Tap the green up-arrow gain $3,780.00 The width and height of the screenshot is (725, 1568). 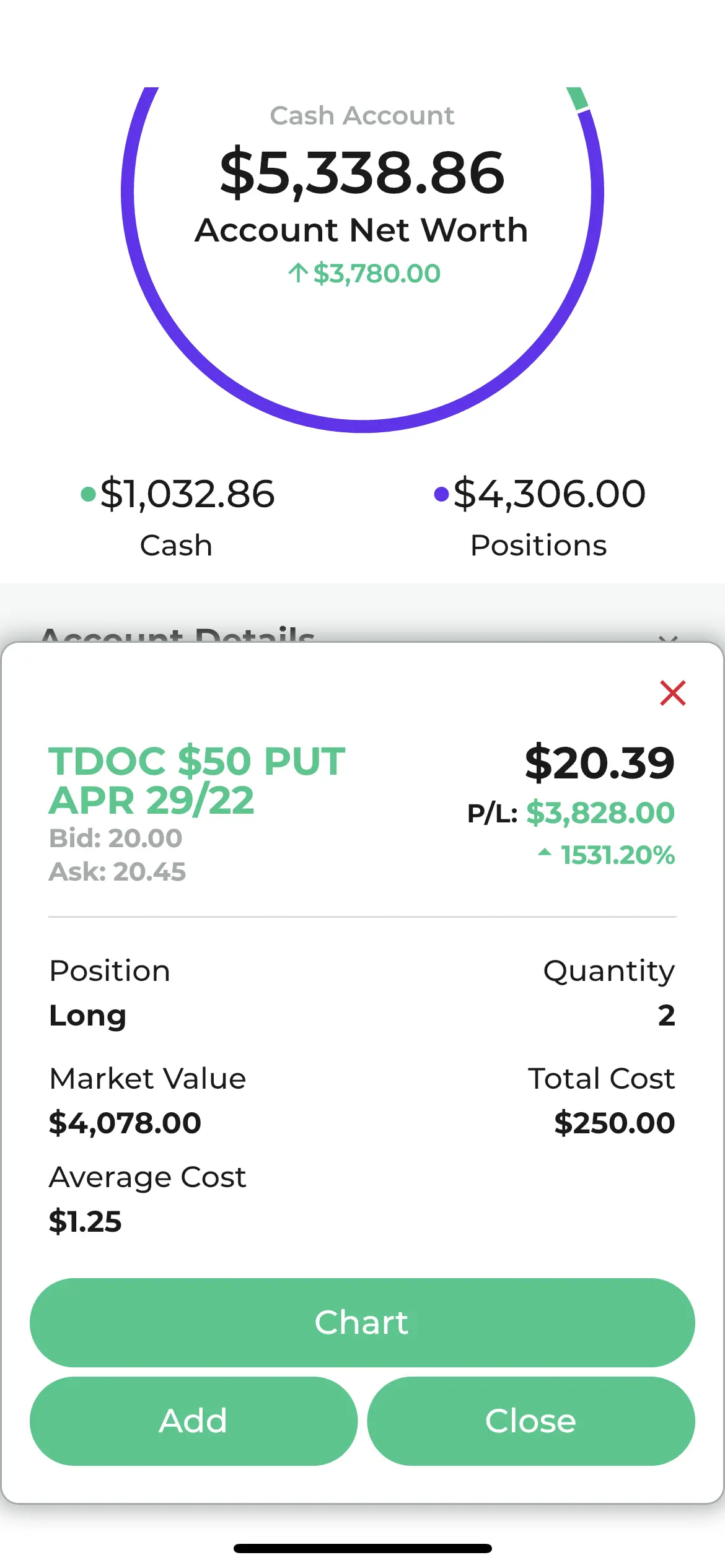coord(364,273)
